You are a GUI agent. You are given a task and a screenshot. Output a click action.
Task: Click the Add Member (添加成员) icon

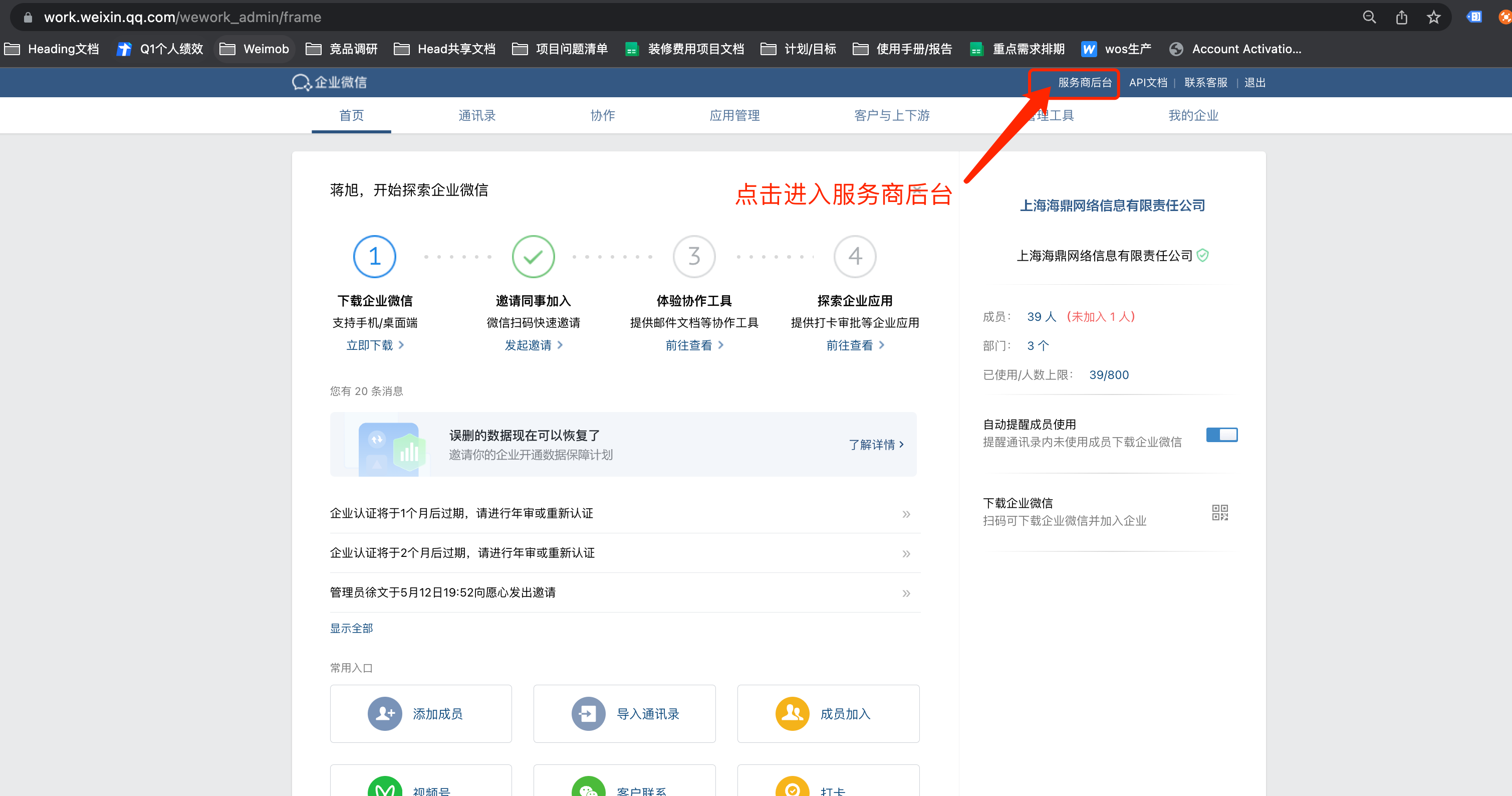click(384, 713)
